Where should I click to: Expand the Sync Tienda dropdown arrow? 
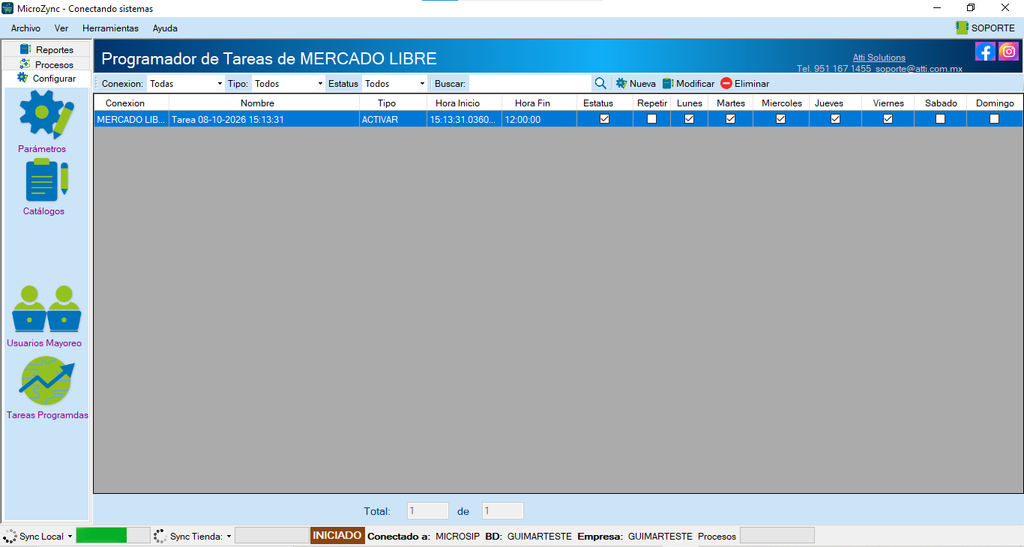[x=229, y=537]
